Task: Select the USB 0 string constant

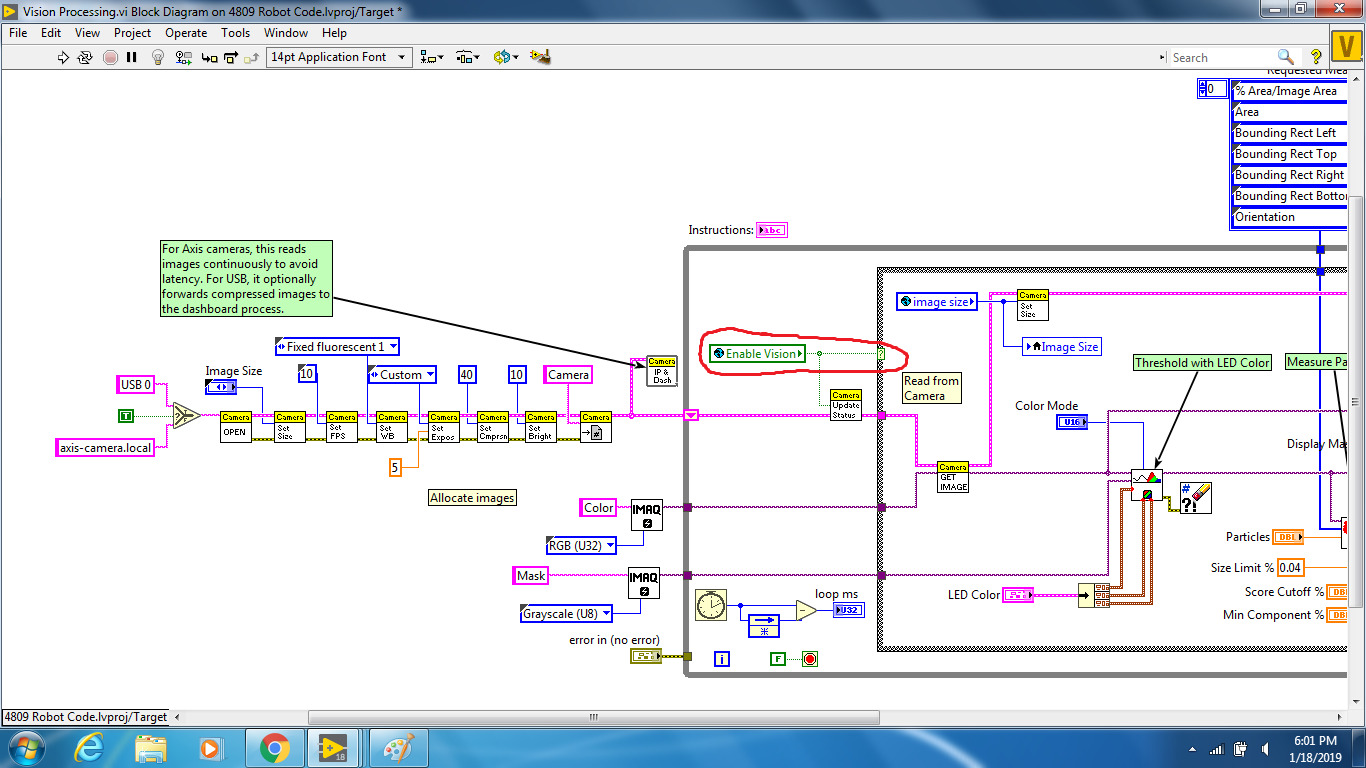Action: click(x=136, y=384)
